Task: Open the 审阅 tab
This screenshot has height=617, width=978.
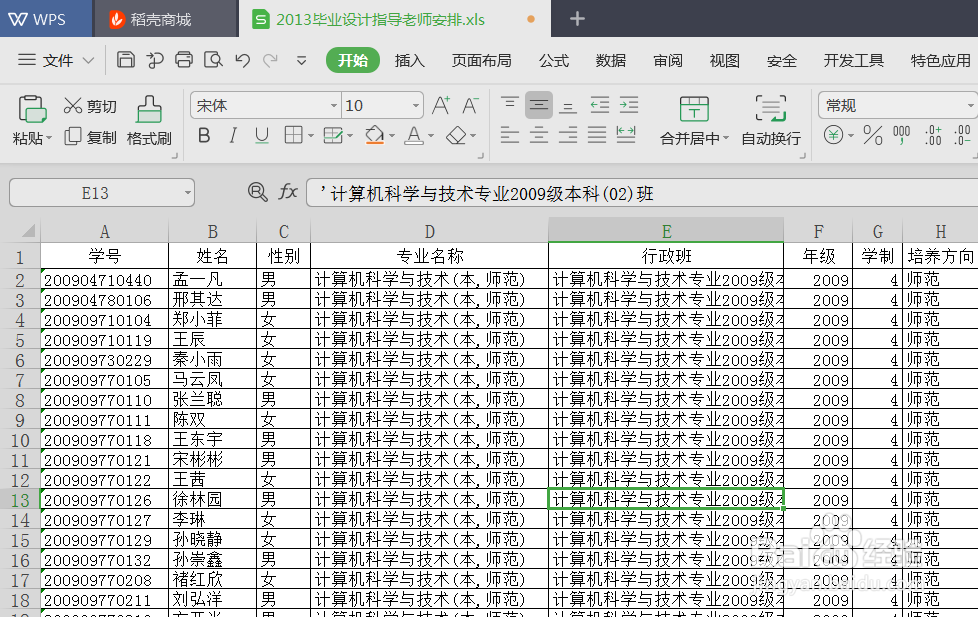Action: coord(668,61)
